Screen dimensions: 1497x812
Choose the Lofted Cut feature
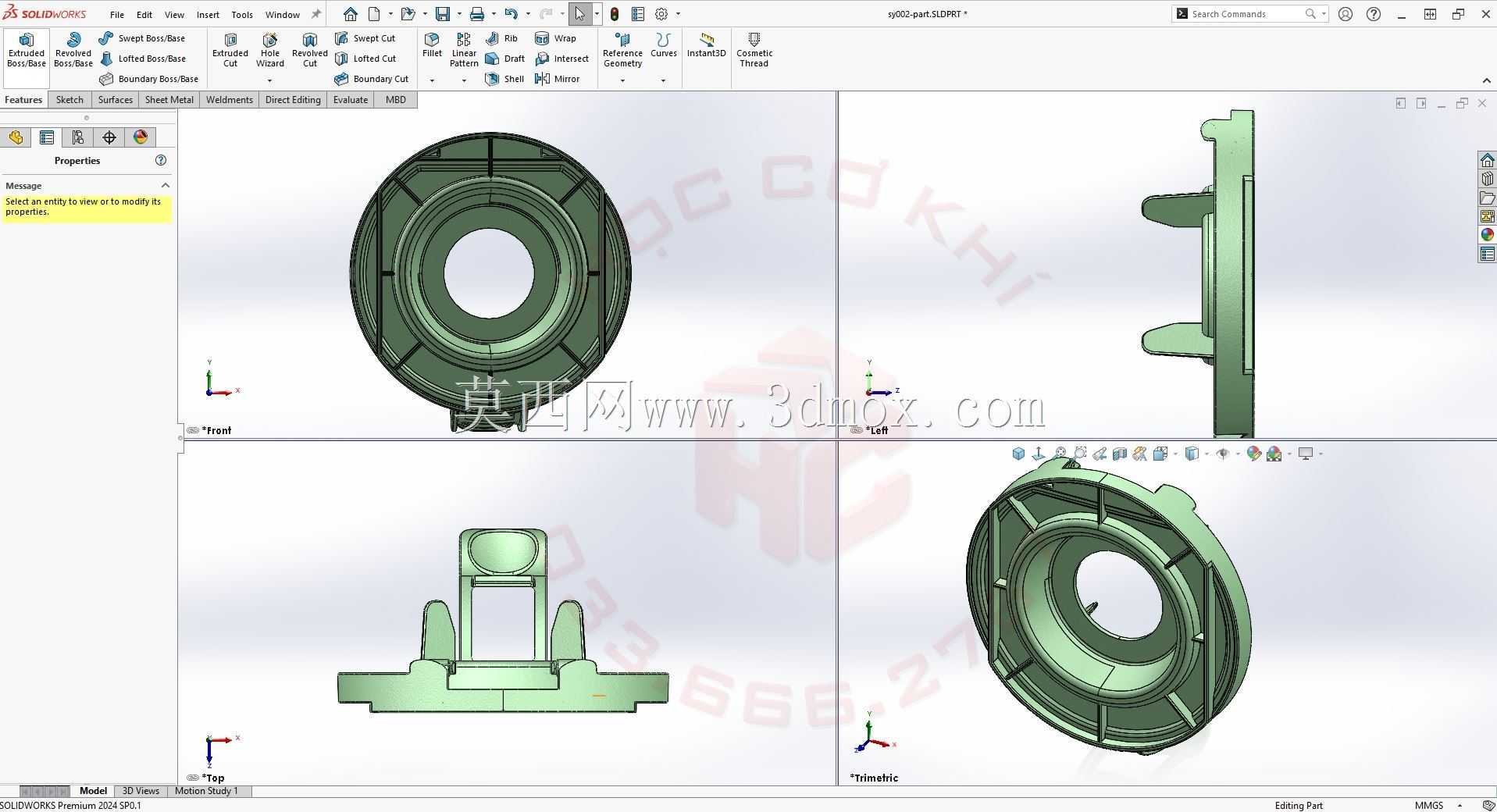pos(365,59)
